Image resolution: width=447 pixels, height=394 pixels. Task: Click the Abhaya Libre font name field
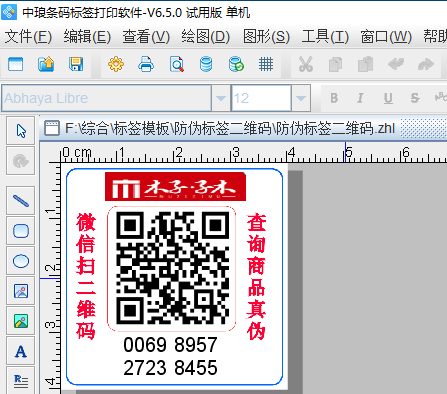pyautogui.click(x=106, y=98)
